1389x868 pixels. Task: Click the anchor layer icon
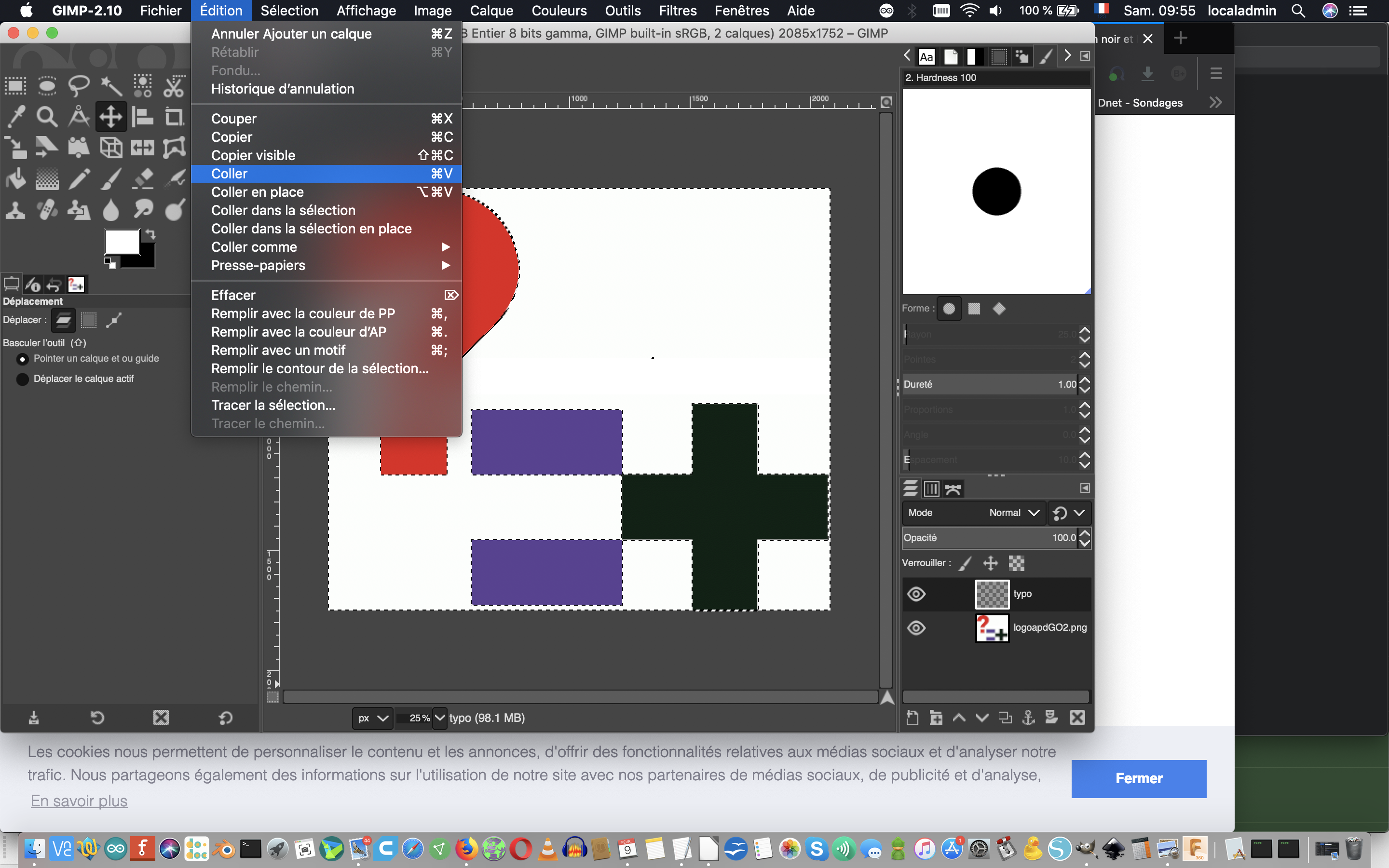point(1029,718)
